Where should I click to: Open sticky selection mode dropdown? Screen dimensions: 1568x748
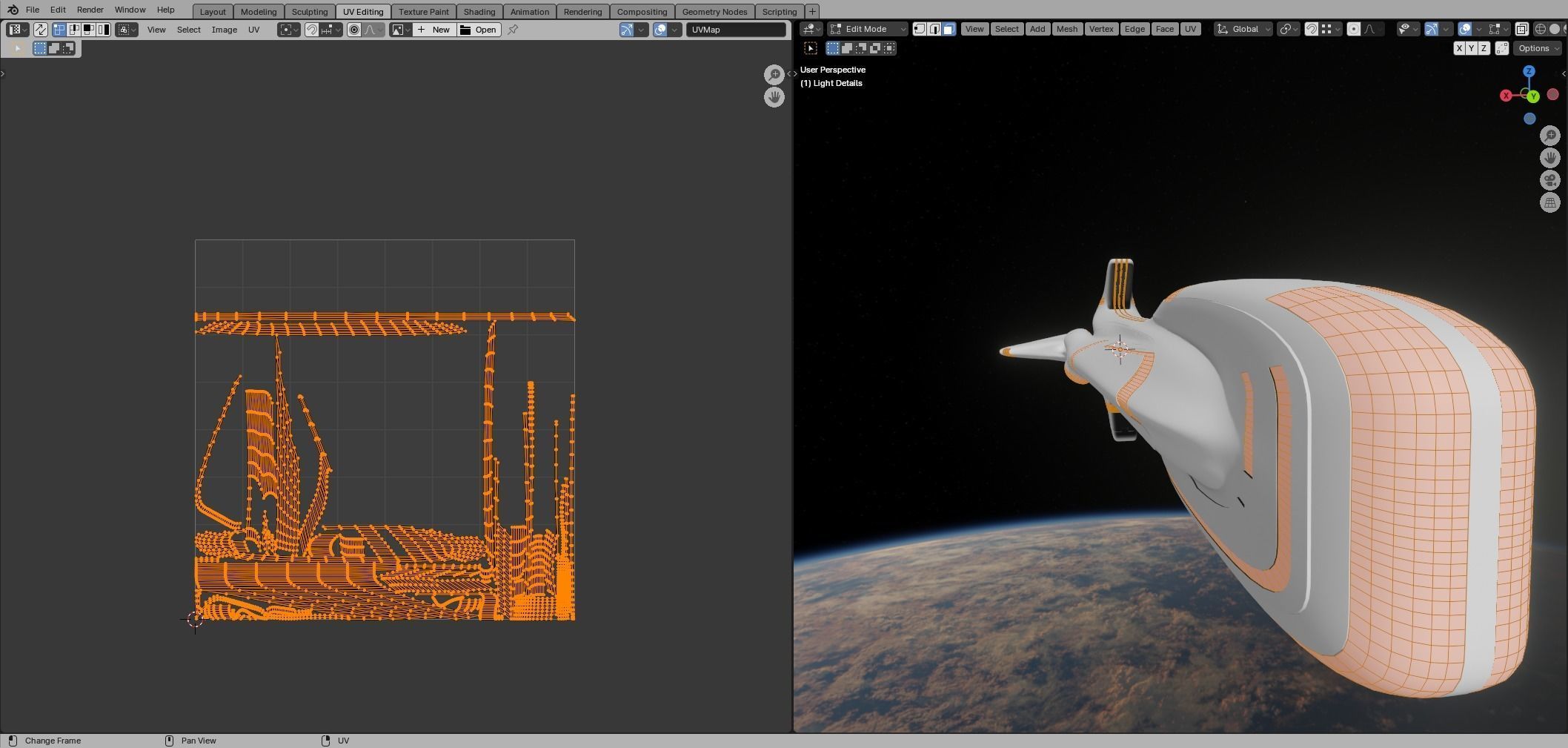coord(127,30)
